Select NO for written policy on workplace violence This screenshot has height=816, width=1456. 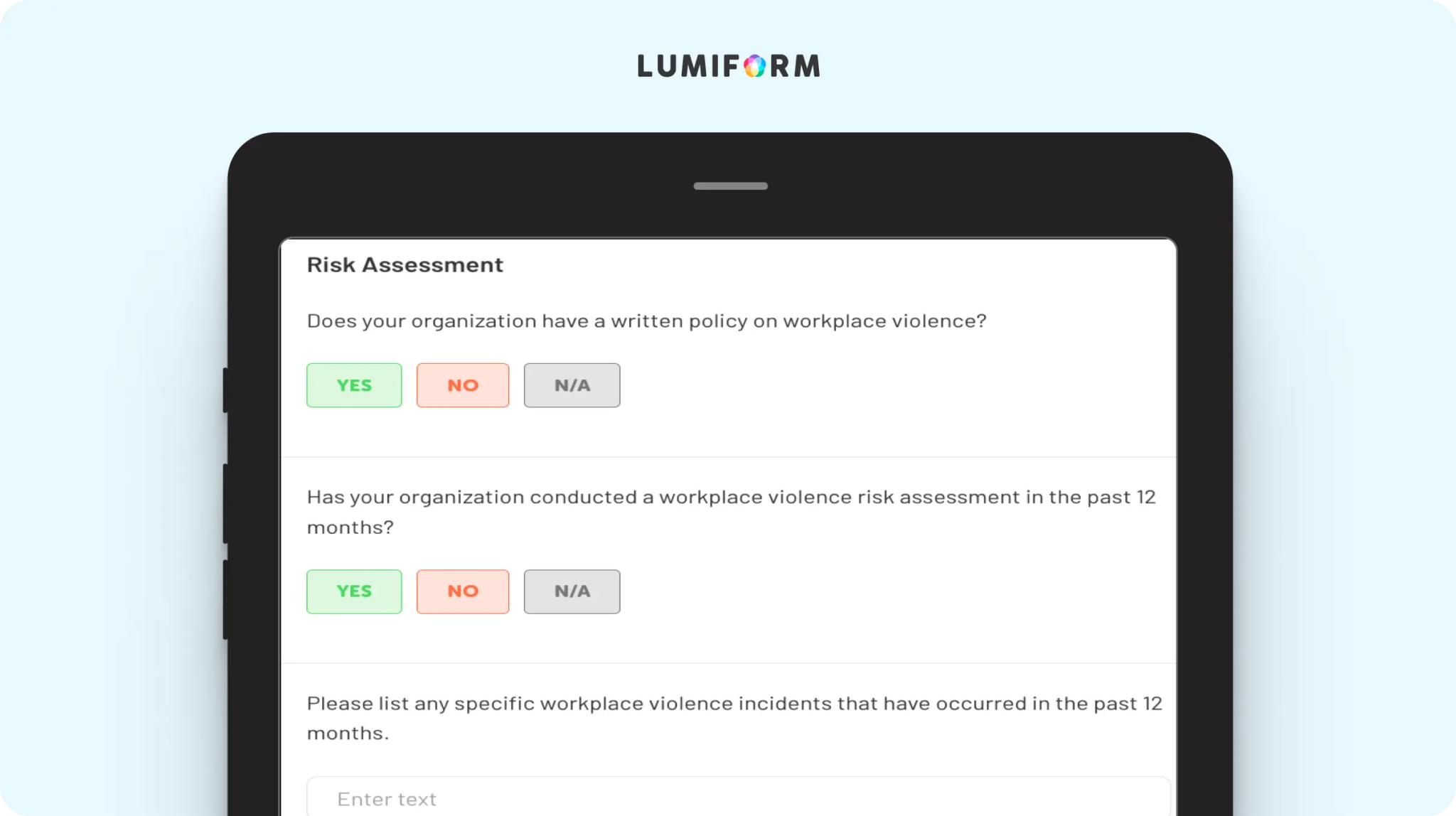point(463,385)
